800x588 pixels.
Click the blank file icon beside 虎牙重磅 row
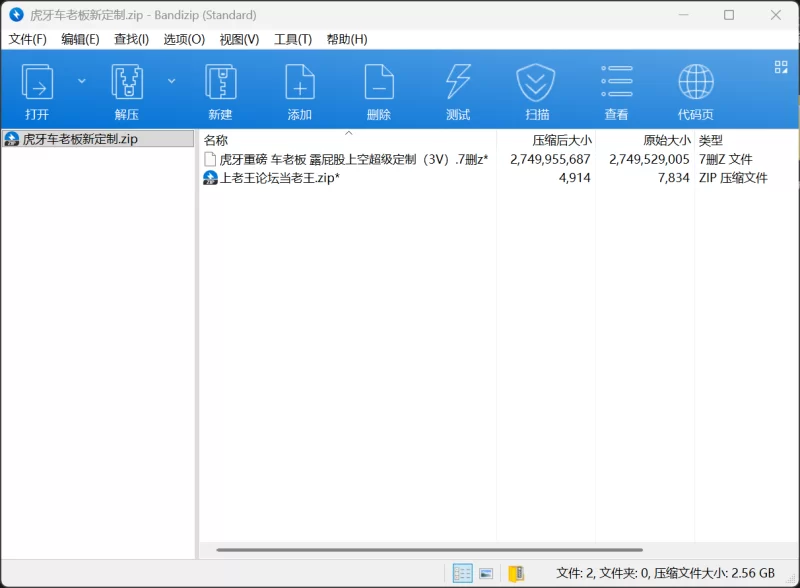(x=210, y=159)
